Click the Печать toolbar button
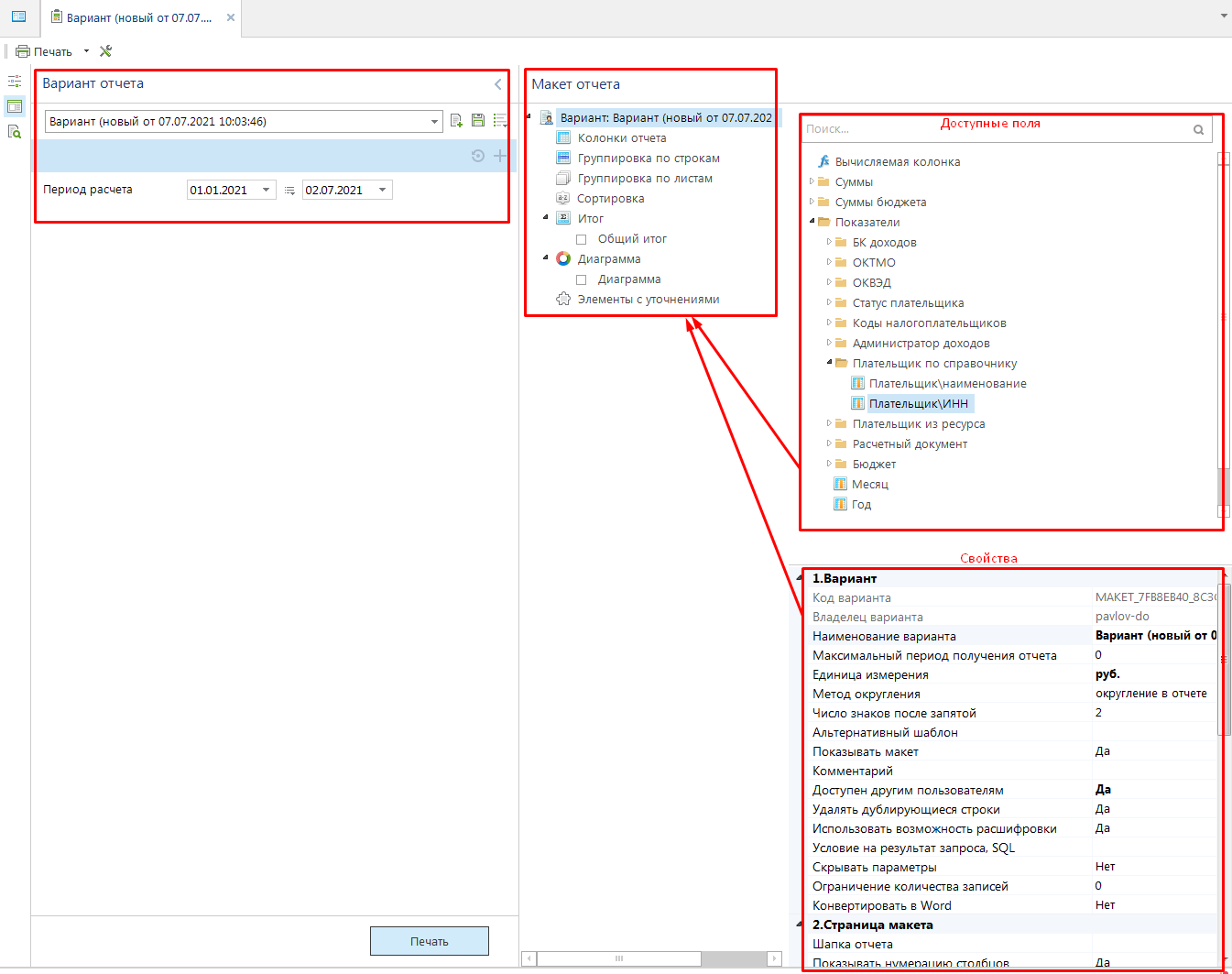 [43, 51]
